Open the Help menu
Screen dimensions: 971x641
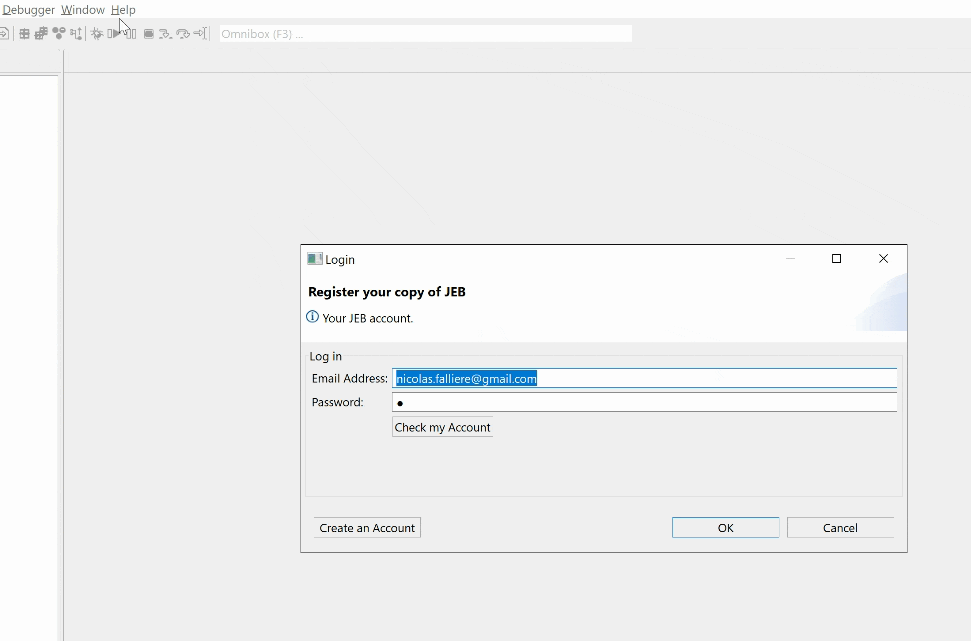click(123, 10)
